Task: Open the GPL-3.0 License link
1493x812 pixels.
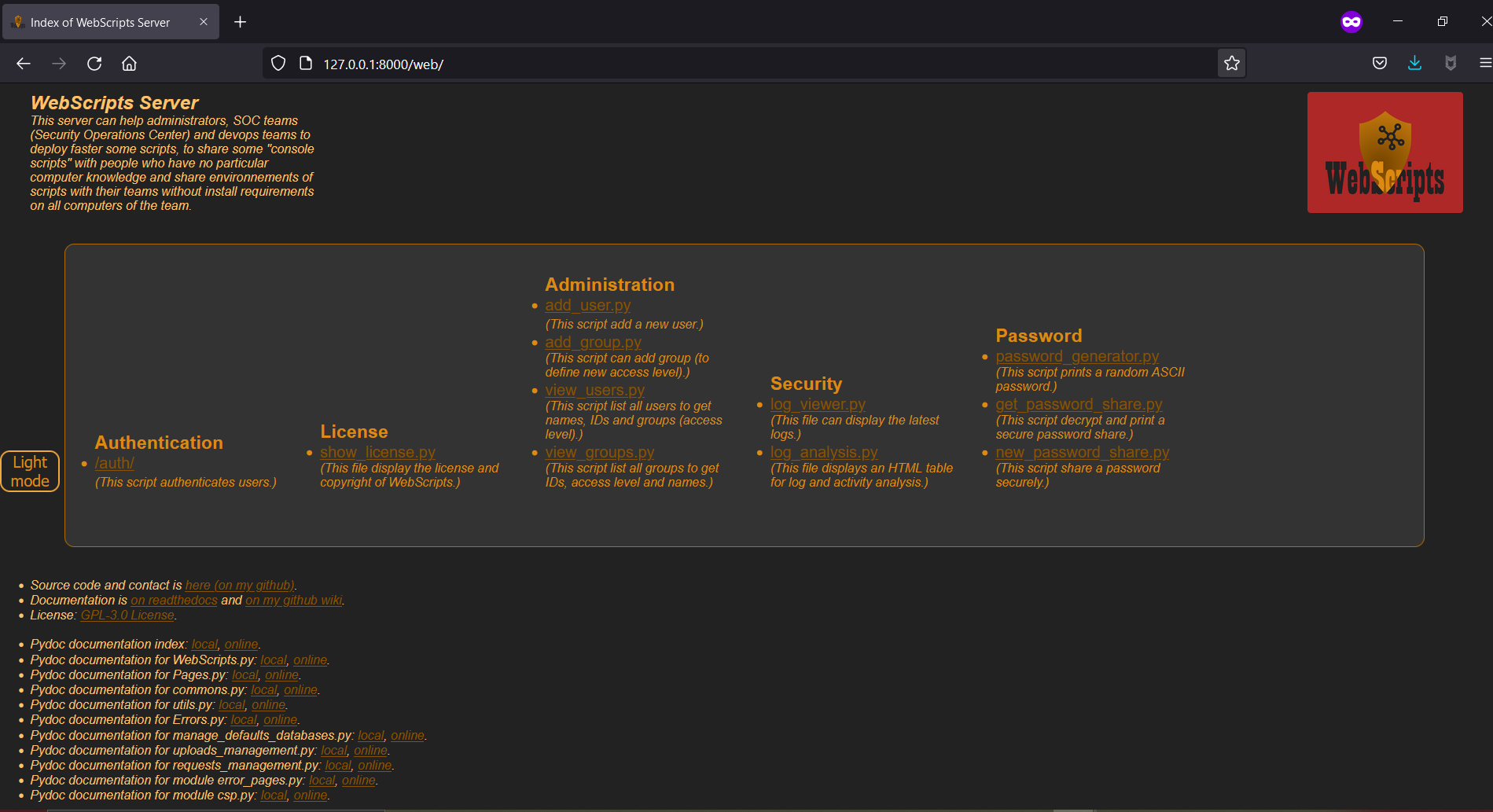Action: tap(127, 615)
